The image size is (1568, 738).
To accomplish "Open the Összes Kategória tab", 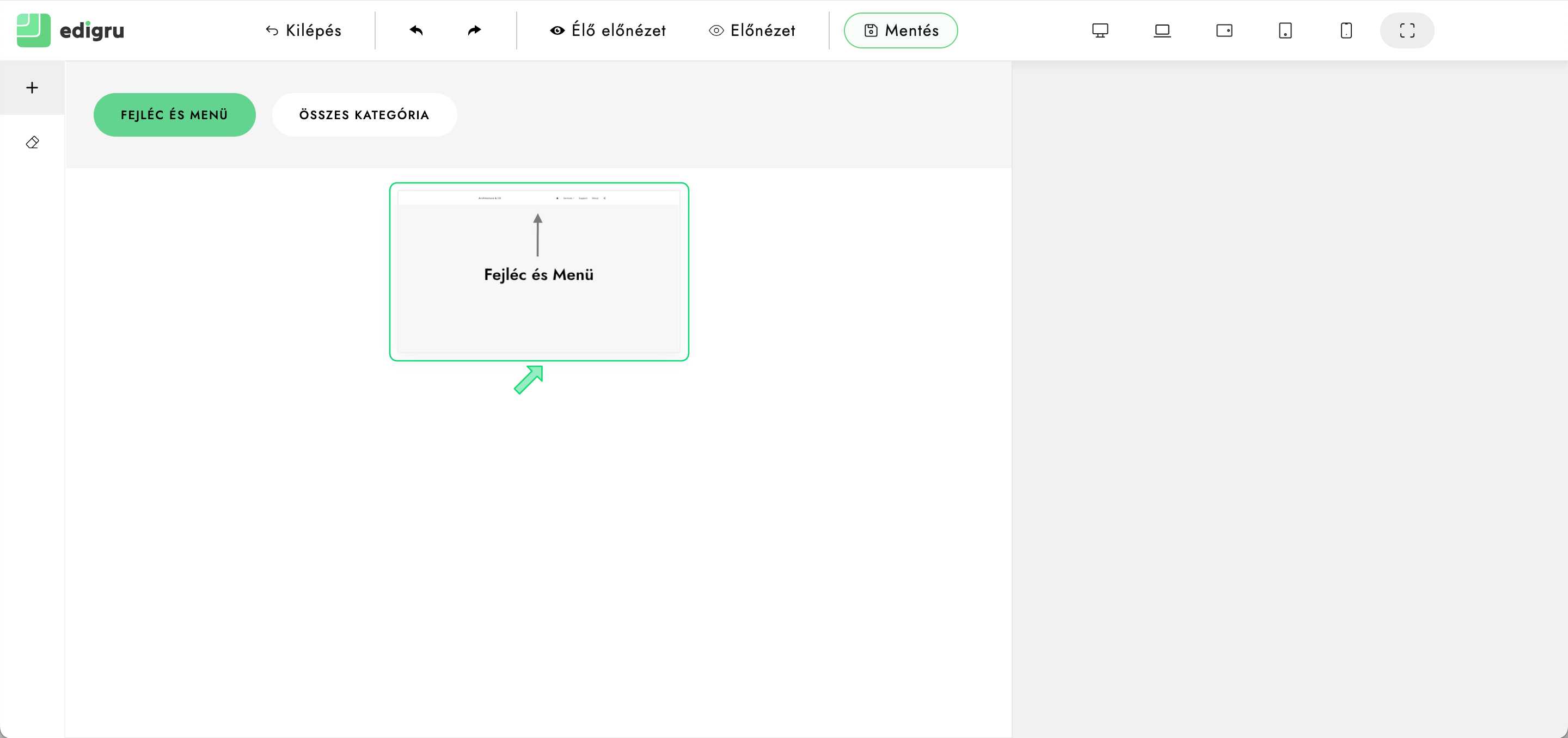I will 364,115.
